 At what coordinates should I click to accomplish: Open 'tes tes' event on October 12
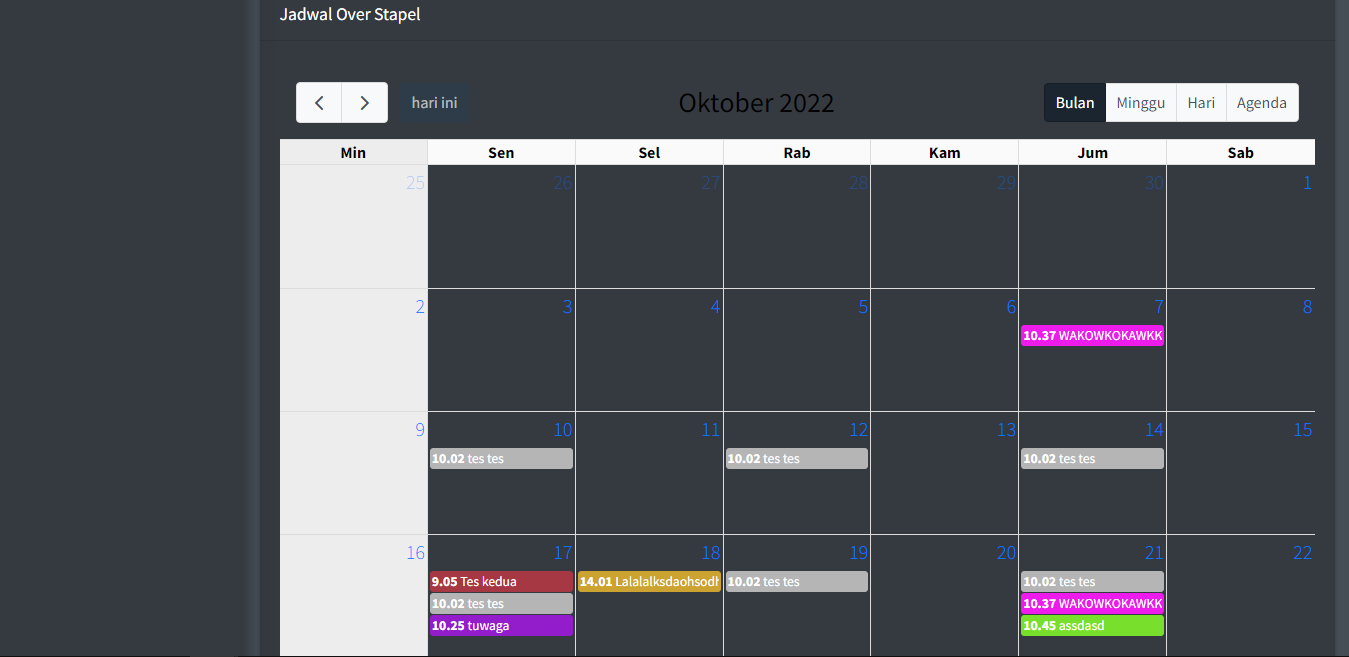click(797, 459)
